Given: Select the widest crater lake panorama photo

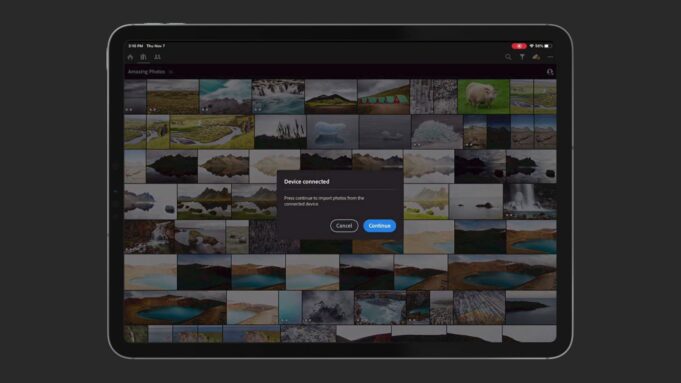Looking at the screenshot, I should coord(502,272).
